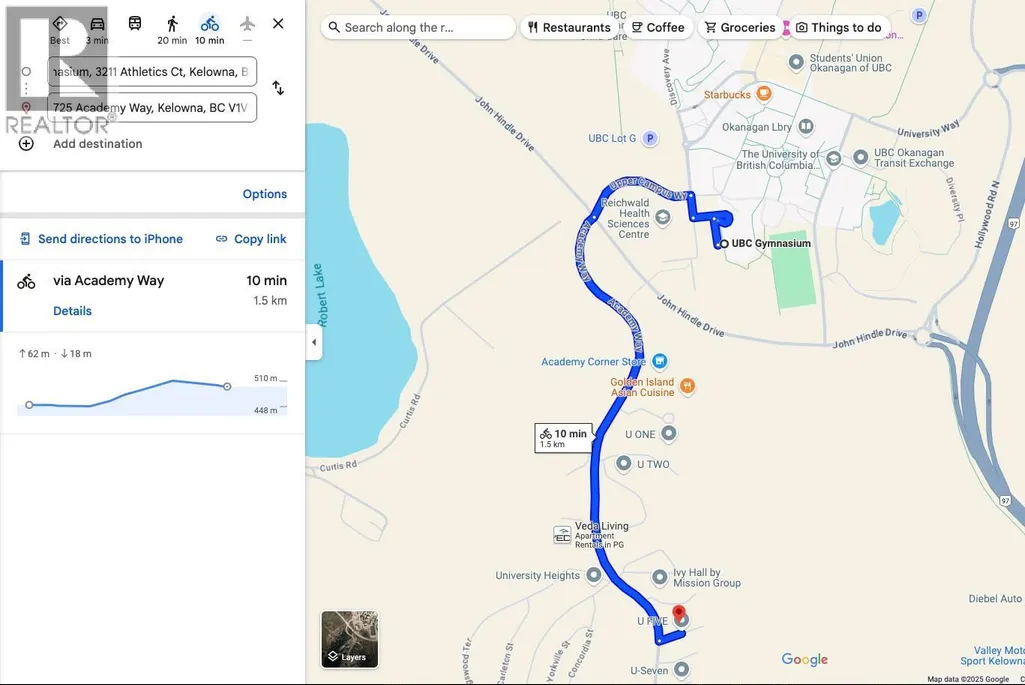This screenshot has width=1025, height=685.
Task: Edit the starting point address field
Action: point(152,71)
